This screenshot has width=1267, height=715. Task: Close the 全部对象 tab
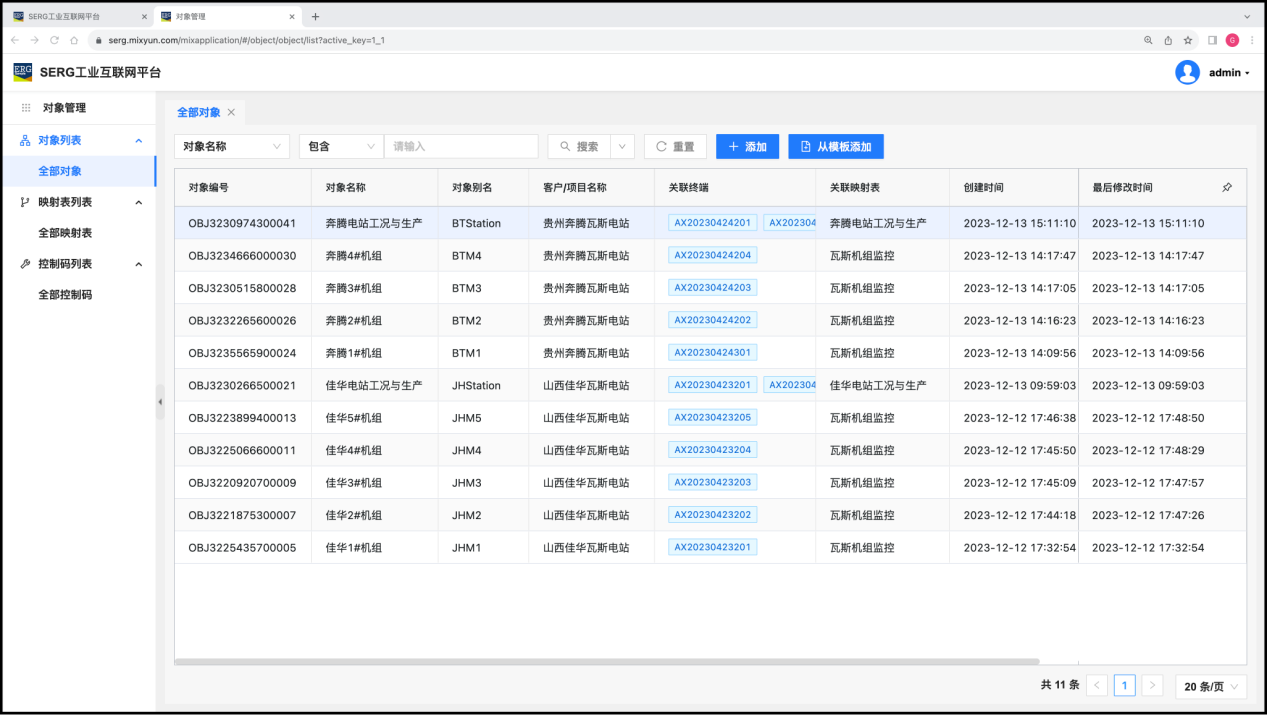[x=231, y=113]
